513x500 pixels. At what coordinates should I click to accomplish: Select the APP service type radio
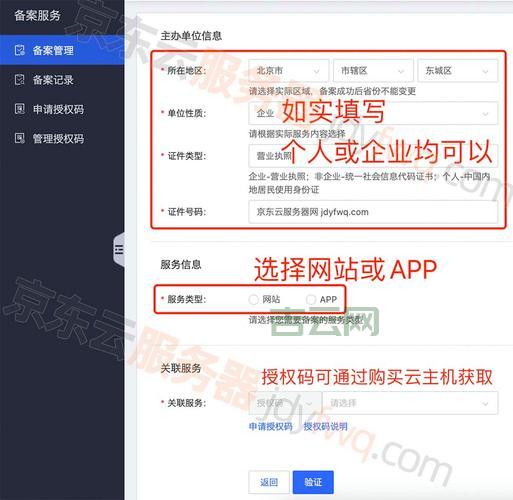click(x=311, y=299)
